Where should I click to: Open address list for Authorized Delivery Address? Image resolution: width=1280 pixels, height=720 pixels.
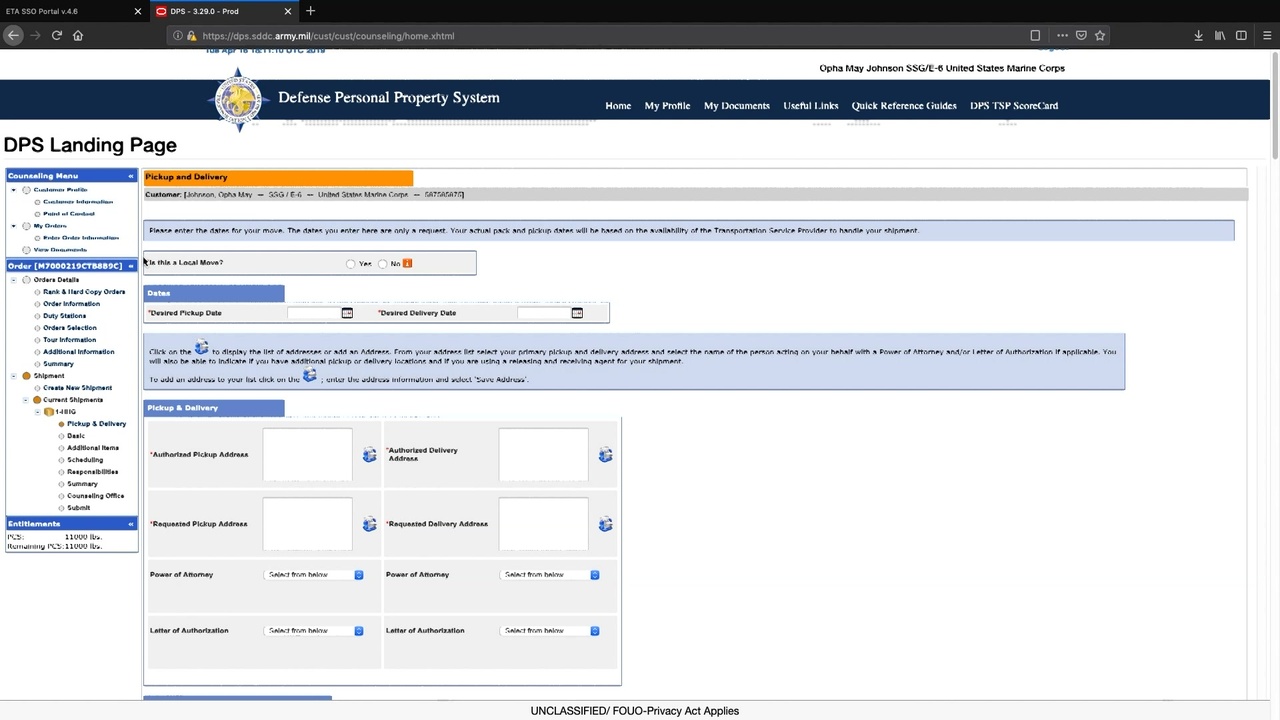tap(605, 455)
